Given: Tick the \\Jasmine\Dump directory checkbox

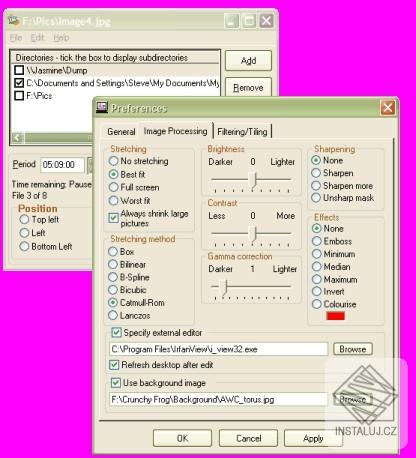Looking at the screenshot, I should click(19, 70).
